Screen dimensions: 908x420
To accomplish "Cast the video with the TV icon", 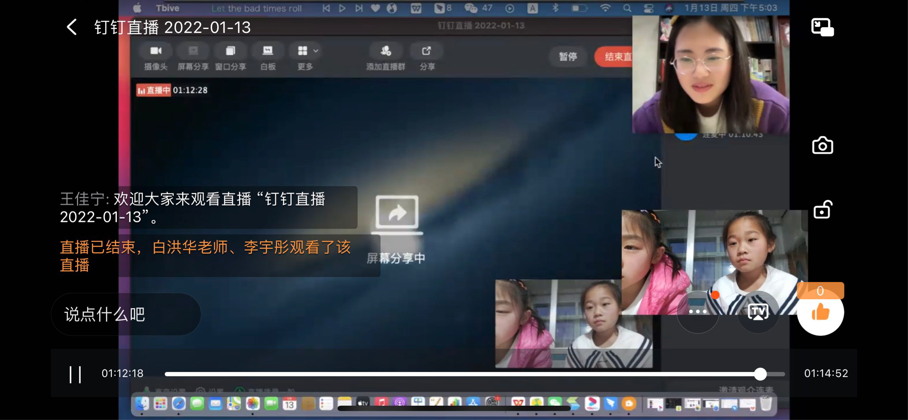I will pyautogui.click(x=757, y=312).
